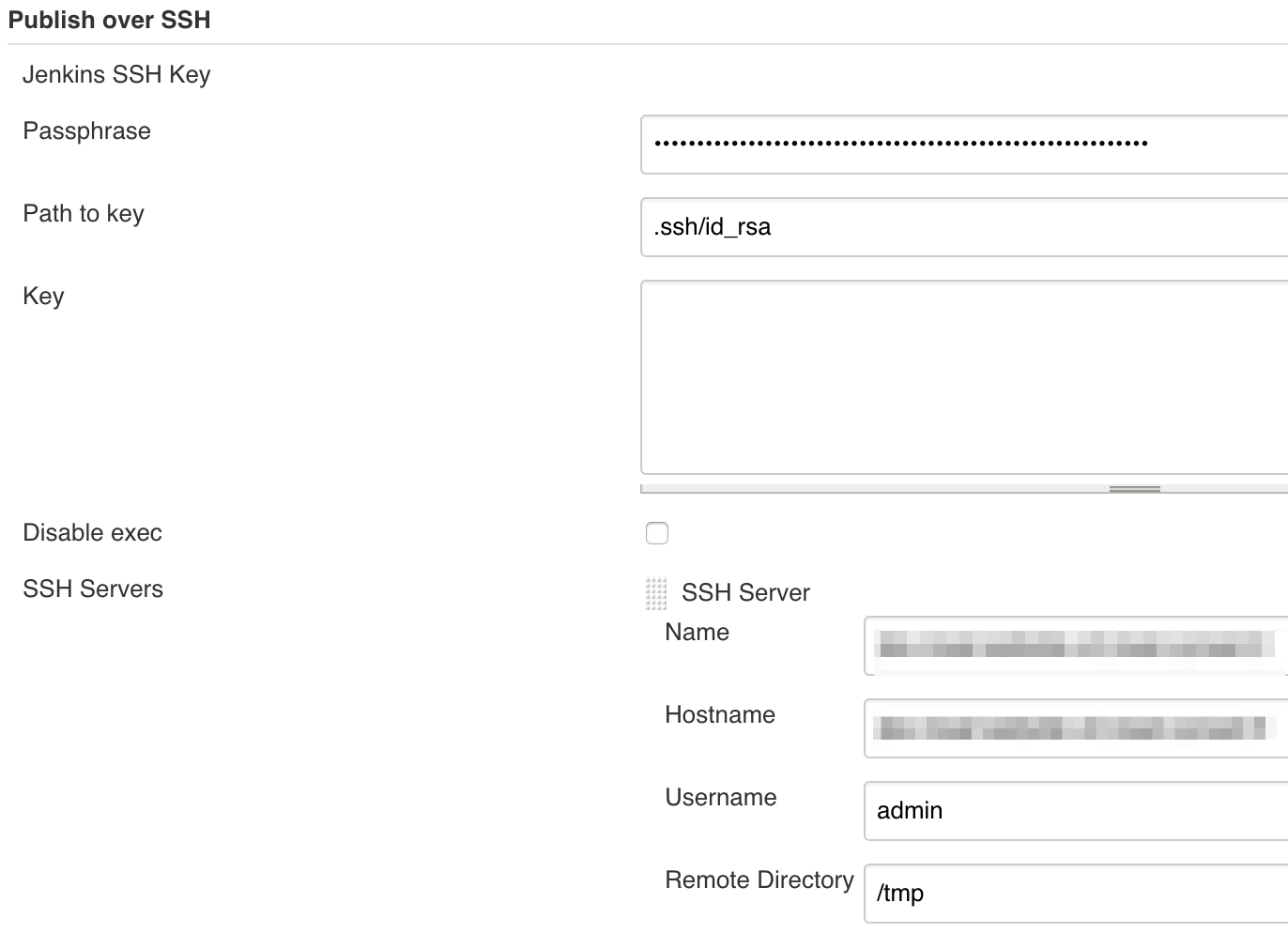This screenshot has height=933, width=1288.
Task: Click into the empty Key text area
Action: pyautogui.click(x=963, y=377)
